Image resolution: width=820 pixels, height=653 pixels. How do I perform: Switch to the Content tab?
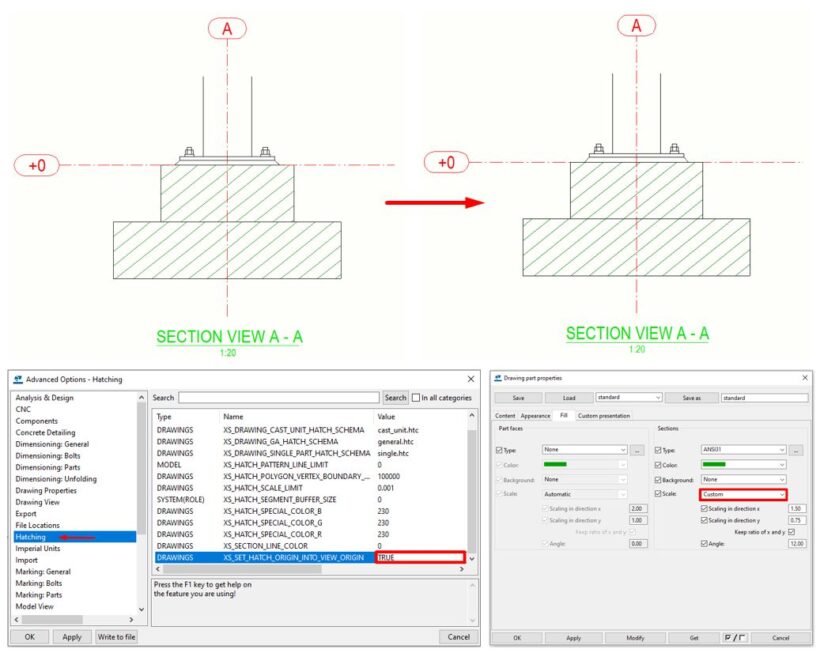pos(505,414)
